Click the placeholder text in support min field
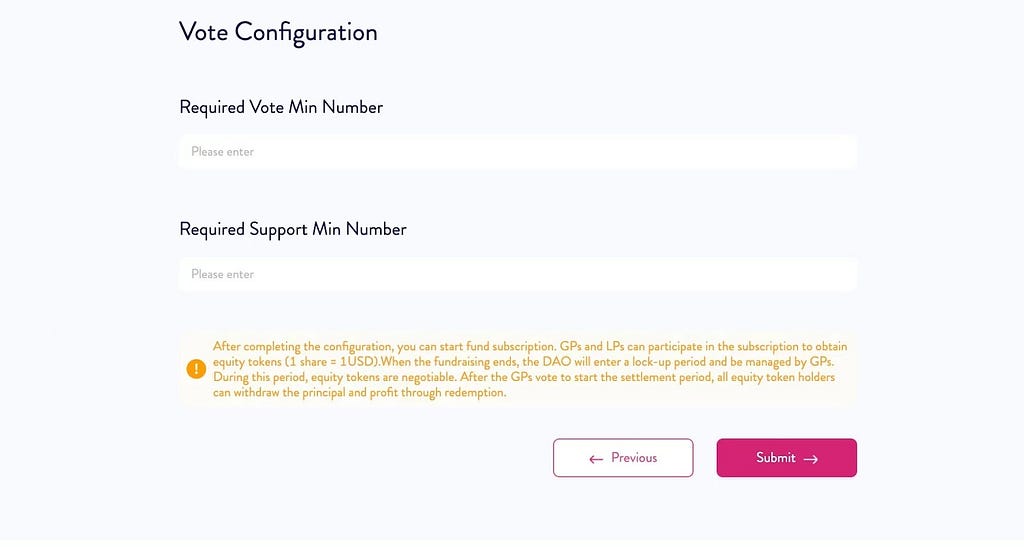The height and width of the screenshot is (547, 1024). pos(223,274)
